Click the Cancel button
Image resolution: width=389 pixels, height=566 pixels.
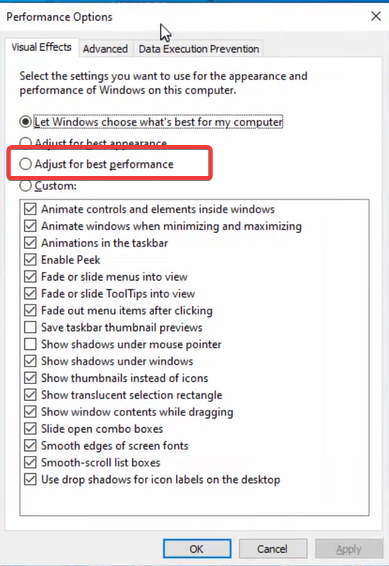272,549
